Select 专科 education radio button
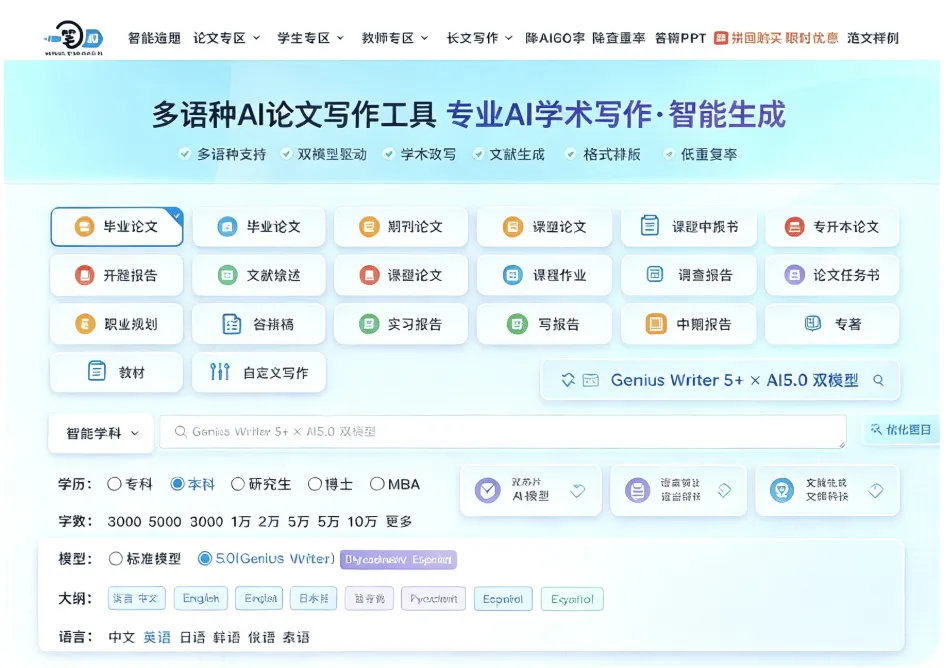 click(114, 484)
